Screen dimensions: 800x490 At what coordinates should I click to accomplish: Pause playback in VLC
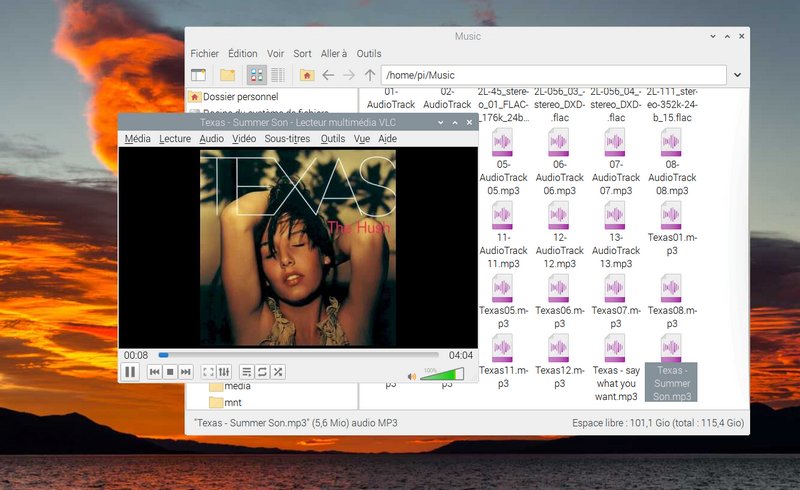click(130, 372)
